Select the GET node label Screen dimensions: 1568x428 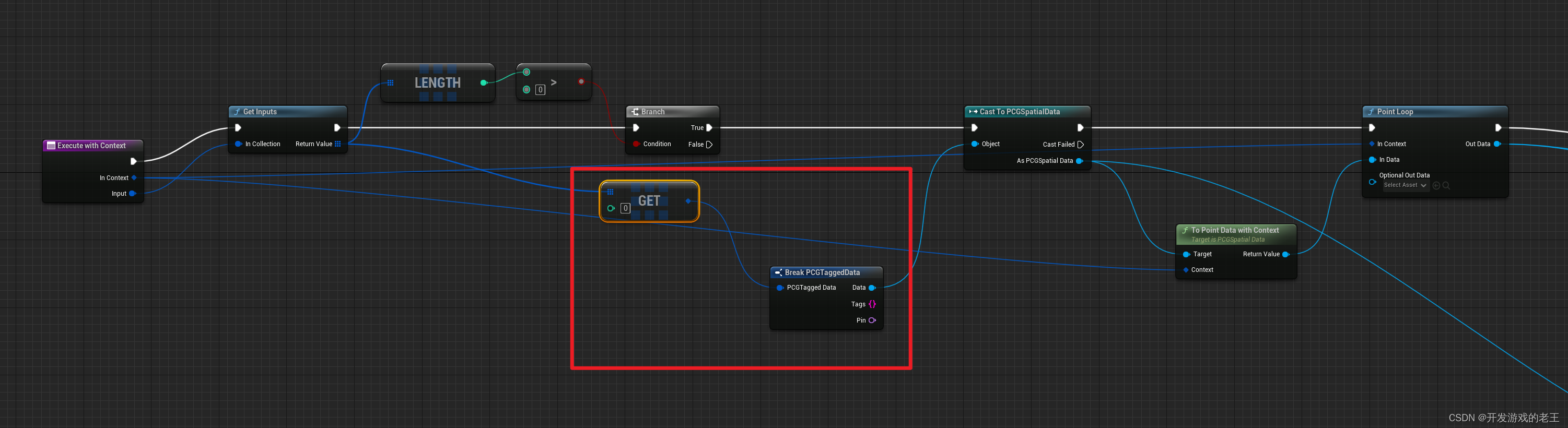point(649,200)
